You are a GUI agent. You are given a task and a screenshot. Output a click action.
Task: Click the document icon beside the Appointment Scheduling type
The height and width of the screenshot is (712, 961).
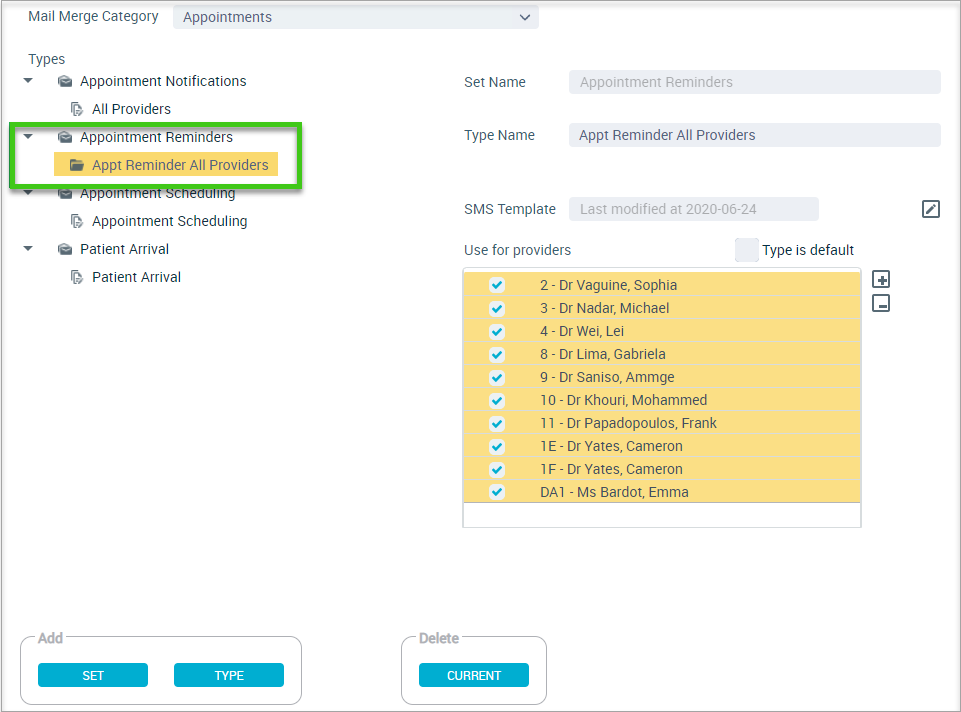coord(77,221)
